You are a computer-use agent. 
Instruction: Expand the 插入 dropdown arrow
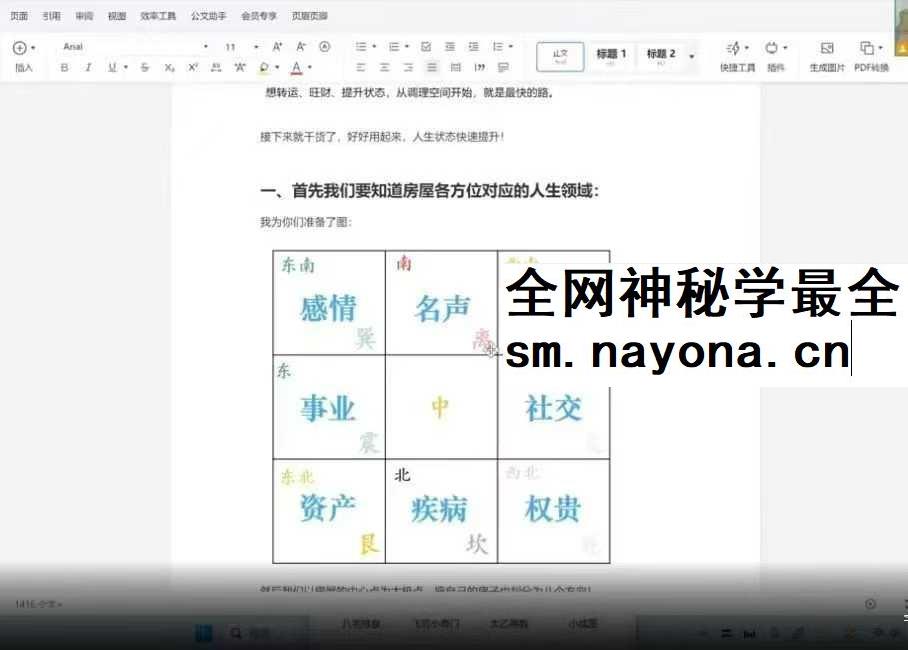[33, 48]
